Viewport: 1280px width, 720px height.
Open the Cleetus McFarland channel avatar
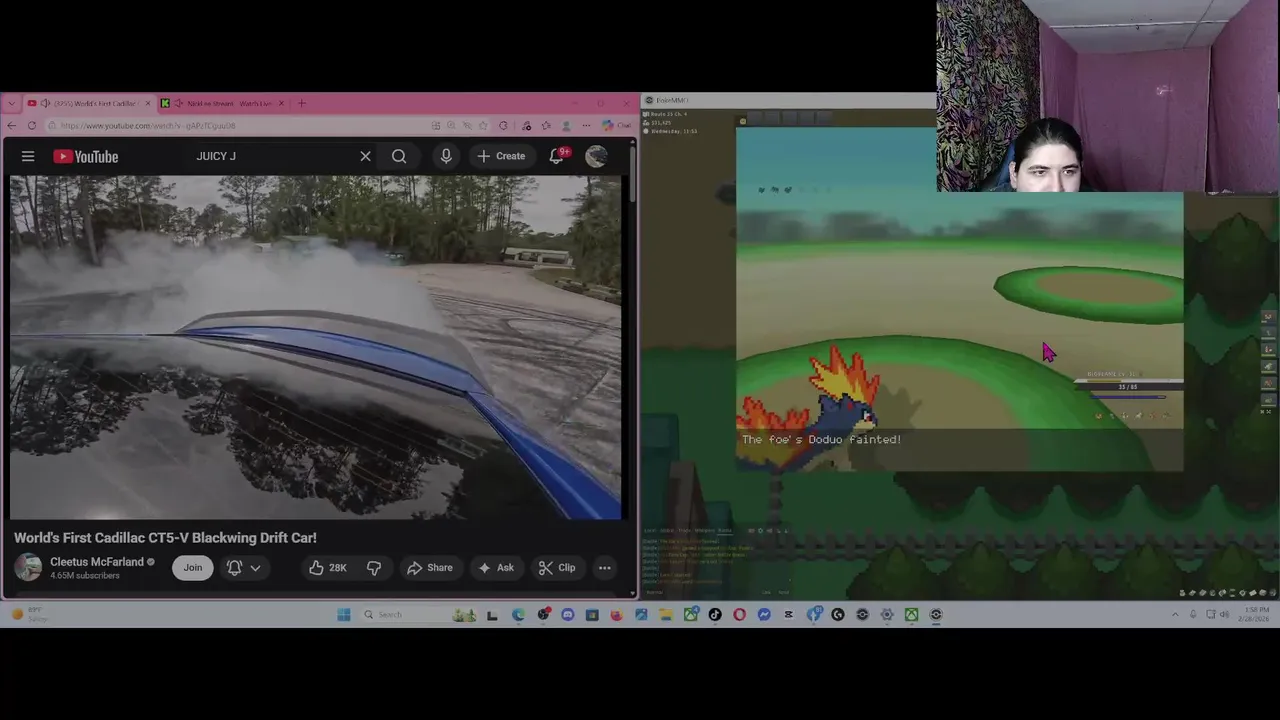click(x=28, y=567)
